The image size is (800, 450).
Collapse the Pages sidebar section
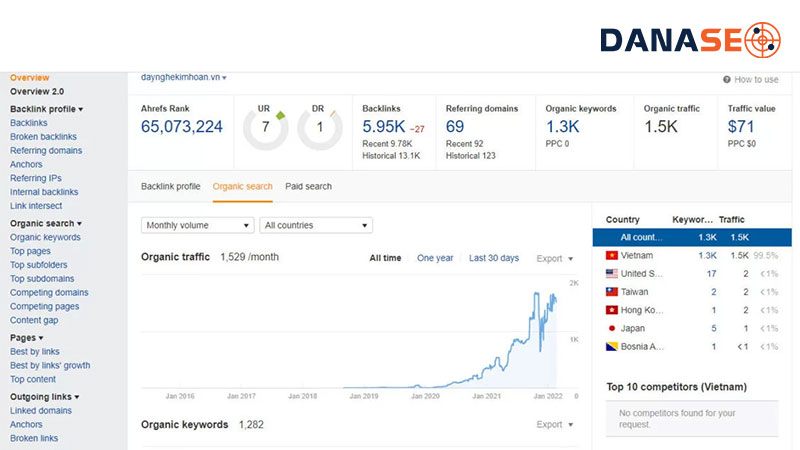click(27, 338)
